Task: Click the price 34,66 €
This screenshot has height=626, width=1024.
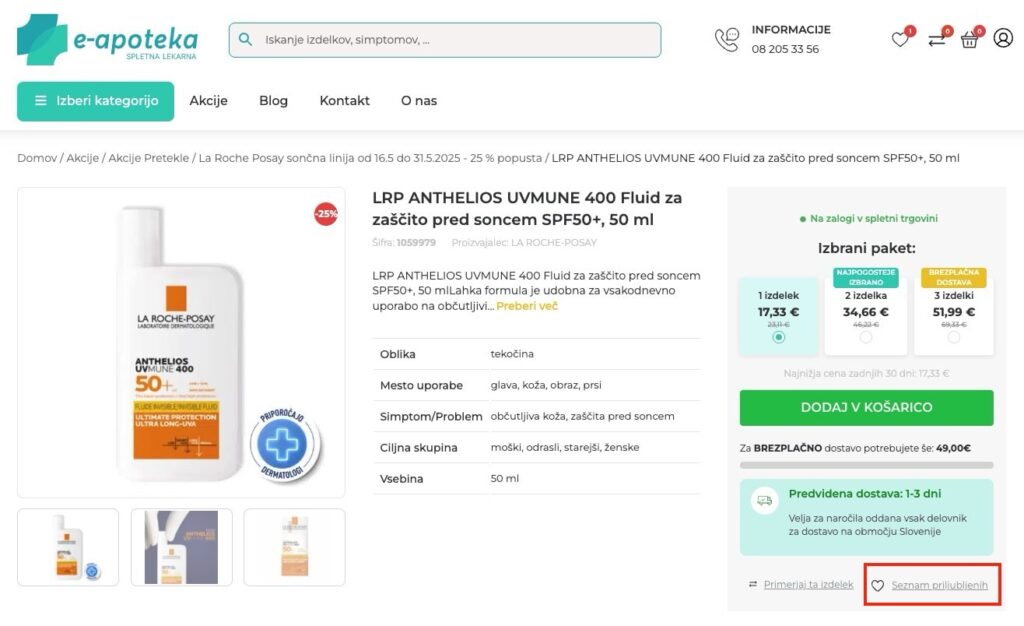Action: click(865, 312)
